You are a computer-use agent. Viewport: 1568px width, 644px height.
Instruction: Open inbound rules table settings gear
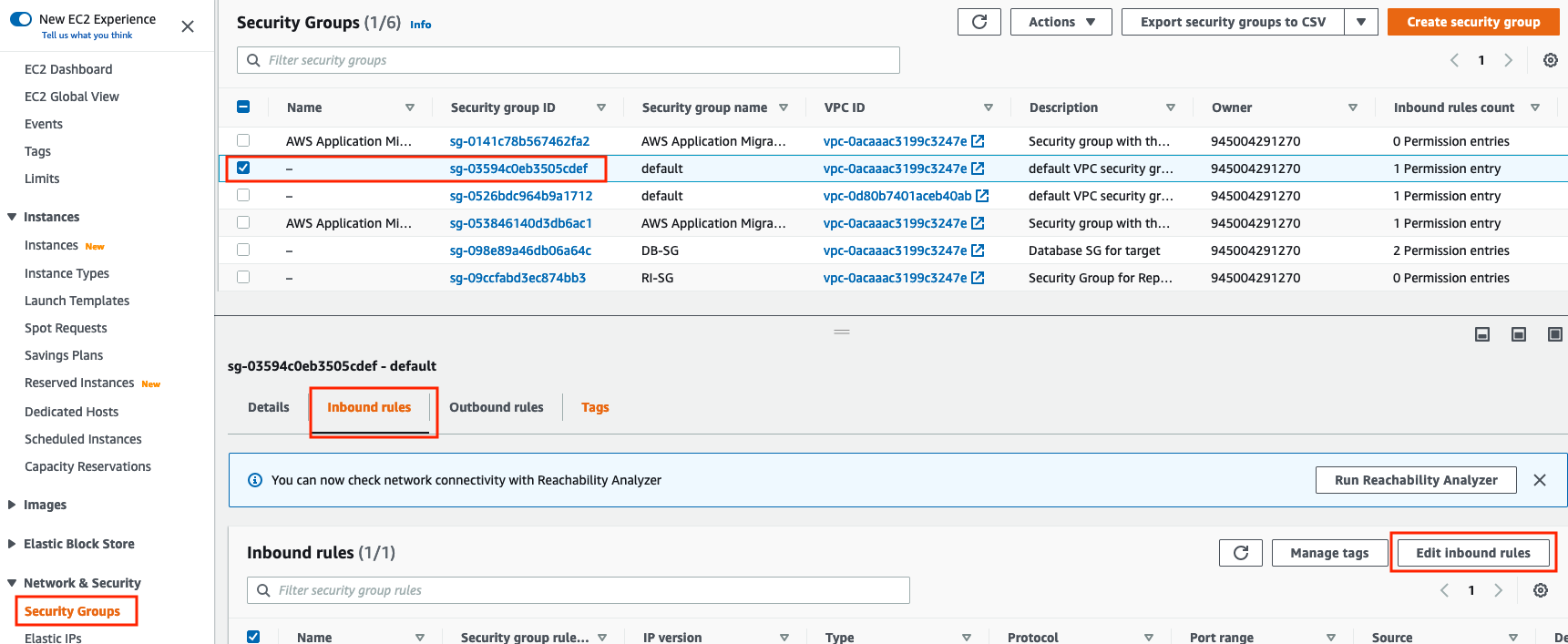click(1541, 590)
